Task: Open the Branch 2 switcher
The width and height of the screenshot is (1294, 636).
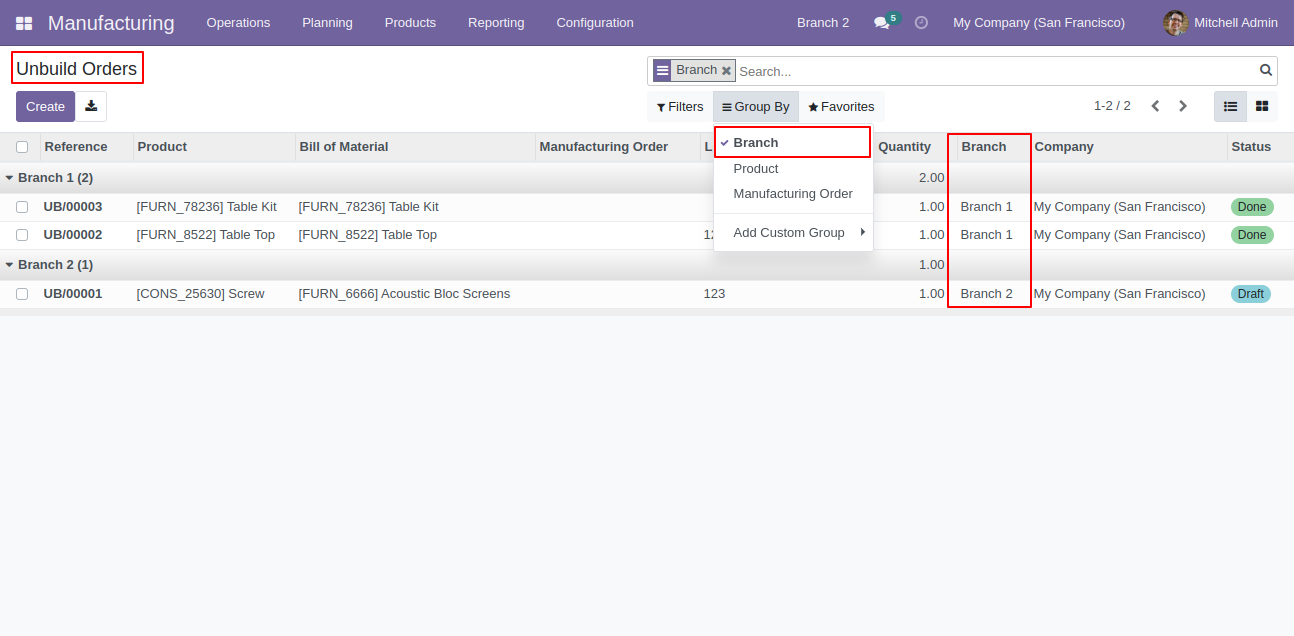Action: [x=823, y=23]
